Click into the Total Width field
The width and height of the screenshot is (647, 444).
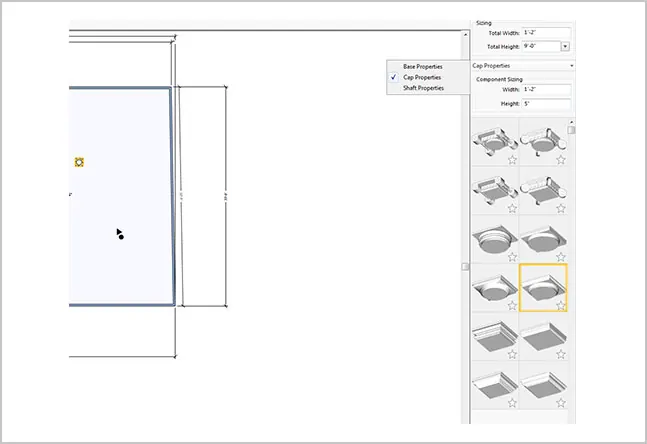(x=547, y=33)
